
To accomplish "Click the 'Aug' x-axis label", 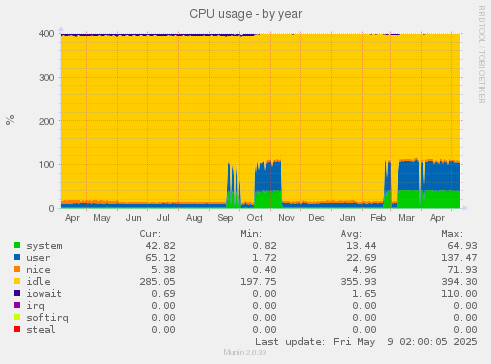I will coord(194,218).
